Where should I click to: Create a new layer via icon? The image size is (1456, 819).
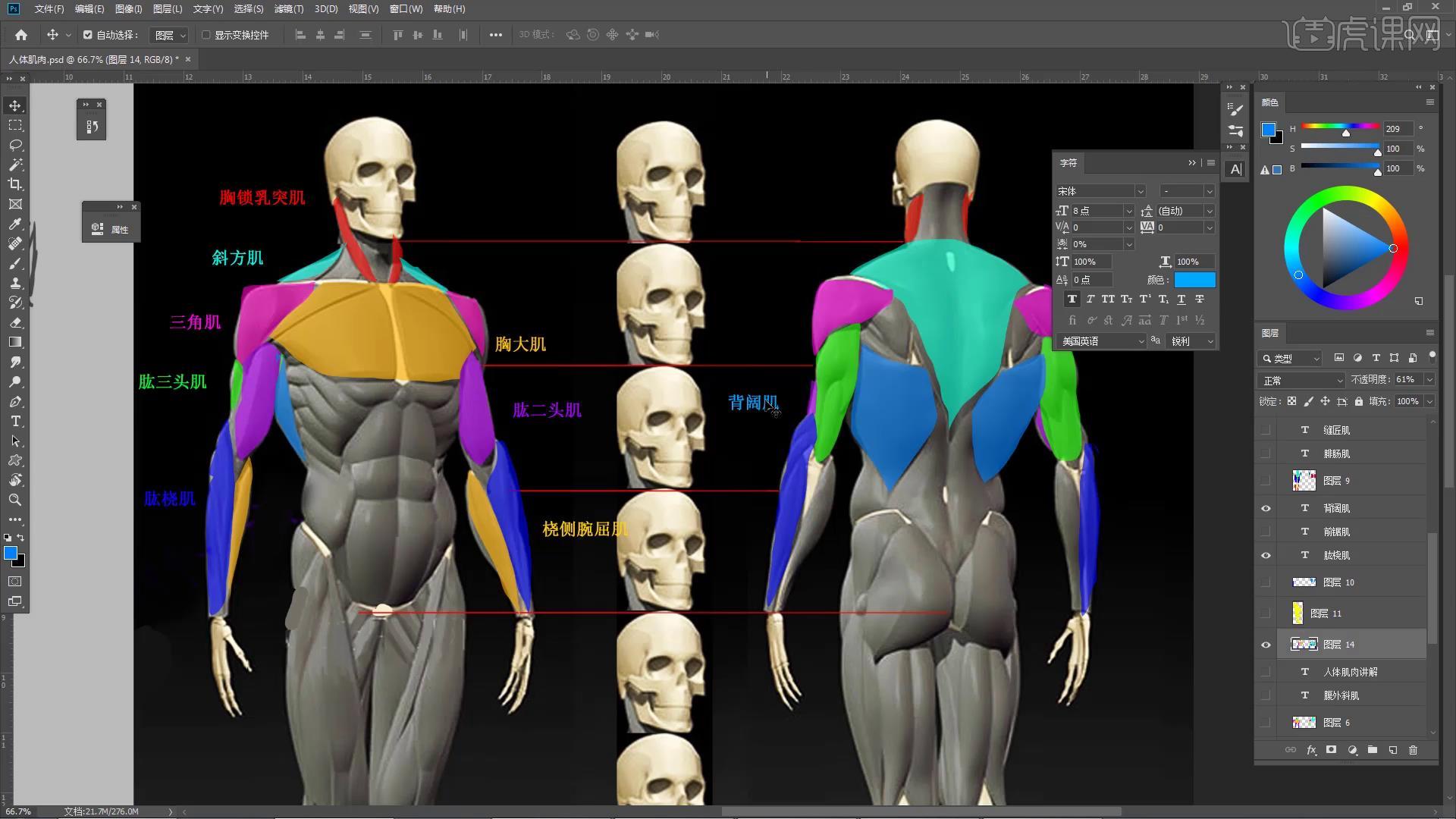coord(1393,750)
